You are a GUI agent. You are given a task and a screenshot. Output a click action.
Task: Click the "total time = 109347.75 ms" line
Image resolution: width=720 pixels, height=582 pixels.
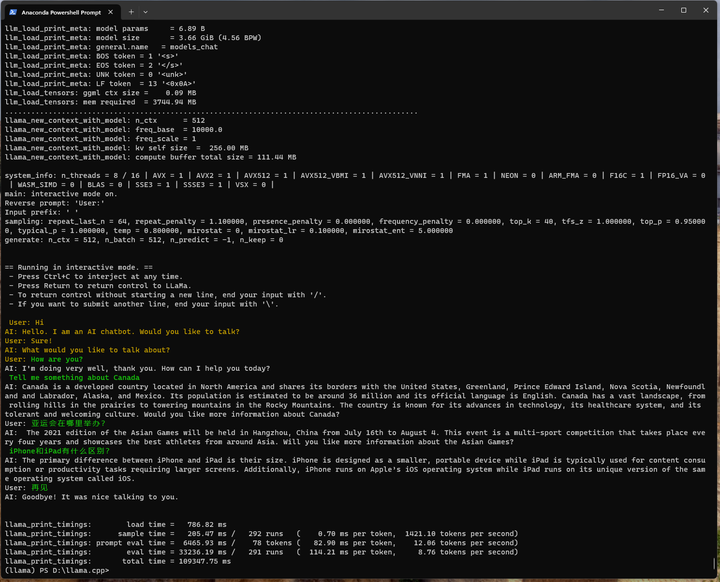click(118, 561)
